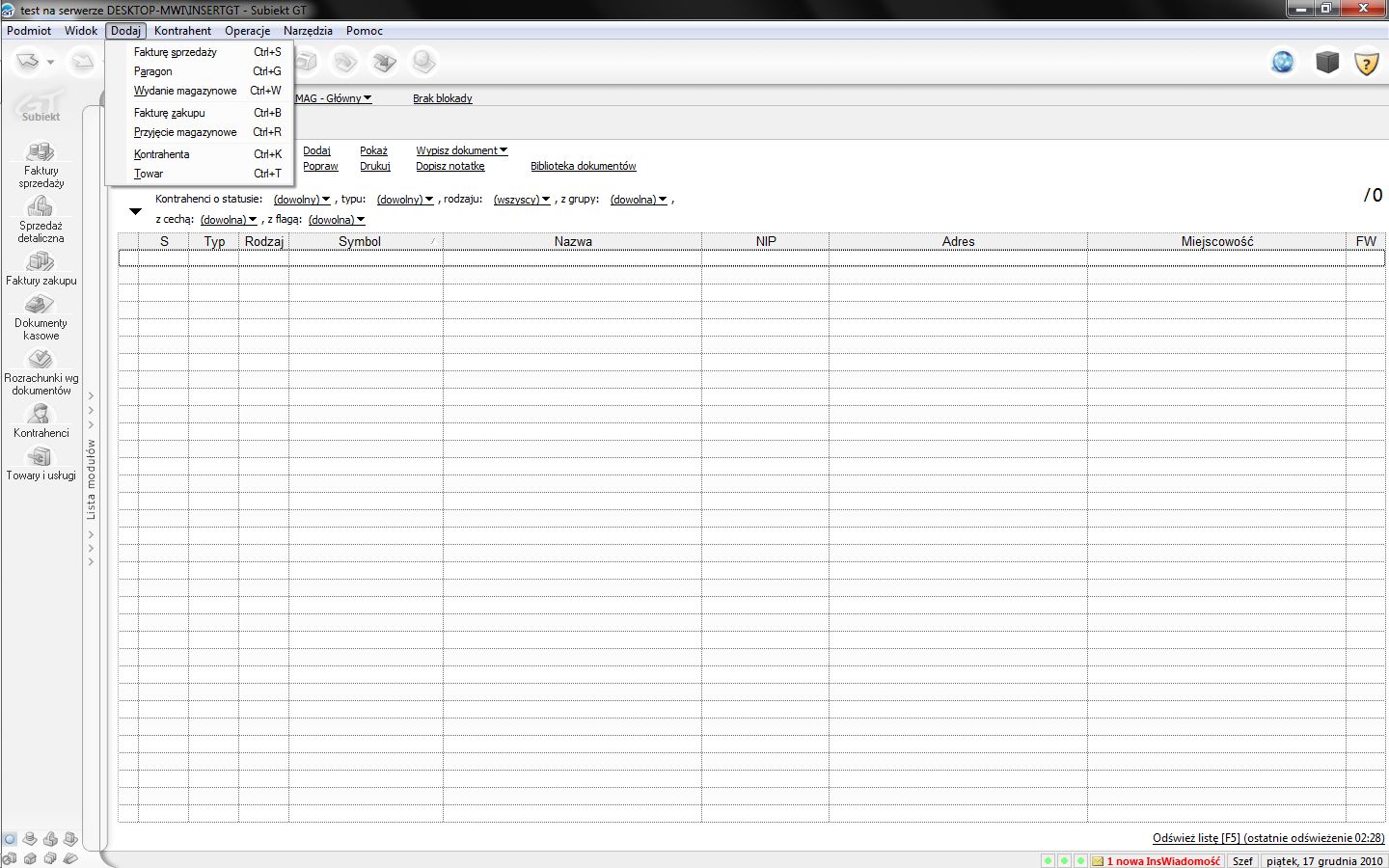Open the status filter (dowolny) dropdown

pyautogui.click(x=302, y=200)
